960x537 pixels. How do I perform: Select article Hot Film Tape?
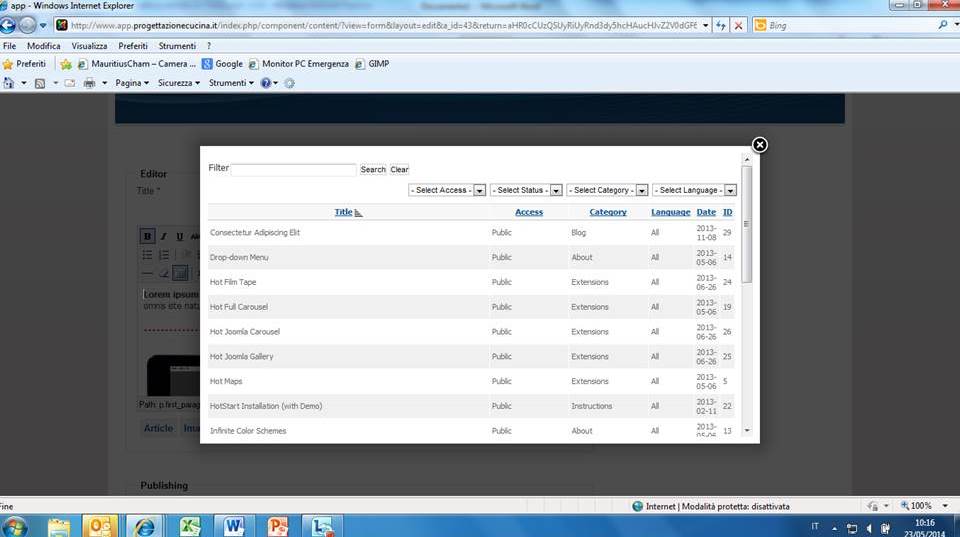[x=233, y=282]
